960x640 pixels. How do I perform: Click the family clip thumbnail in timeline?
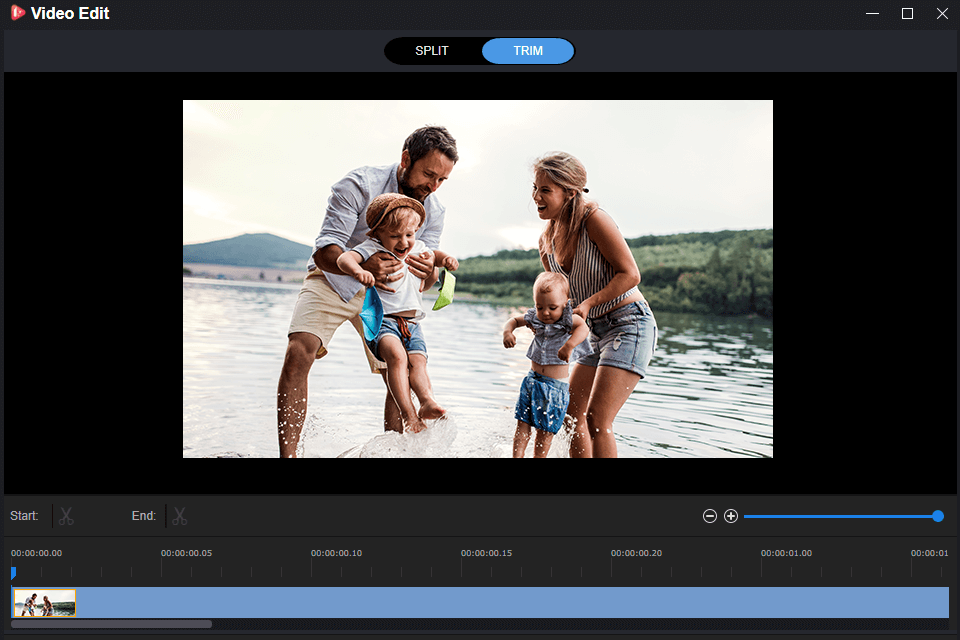44,603
